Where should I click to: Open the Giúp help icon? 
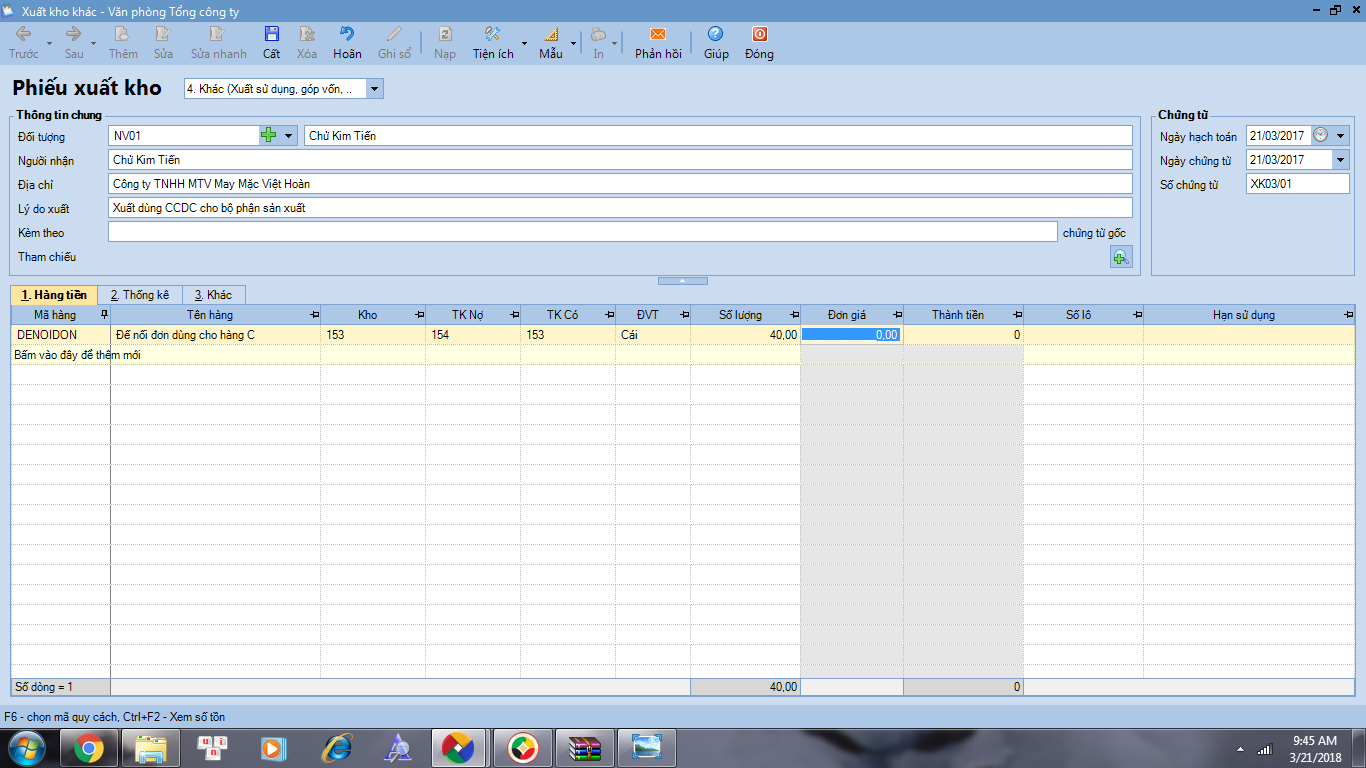[x=715, y=34]
